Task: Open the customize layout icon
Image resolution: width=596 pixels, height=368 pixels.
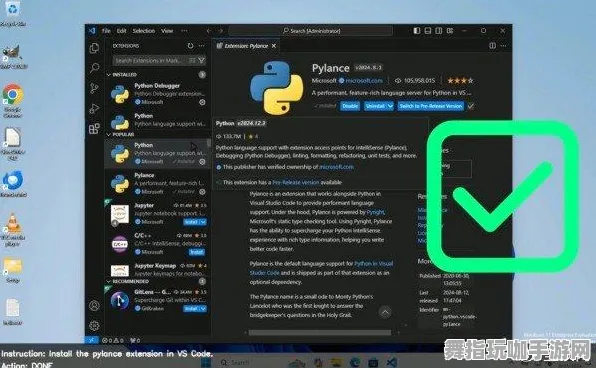Action: (x=450, y=30)
